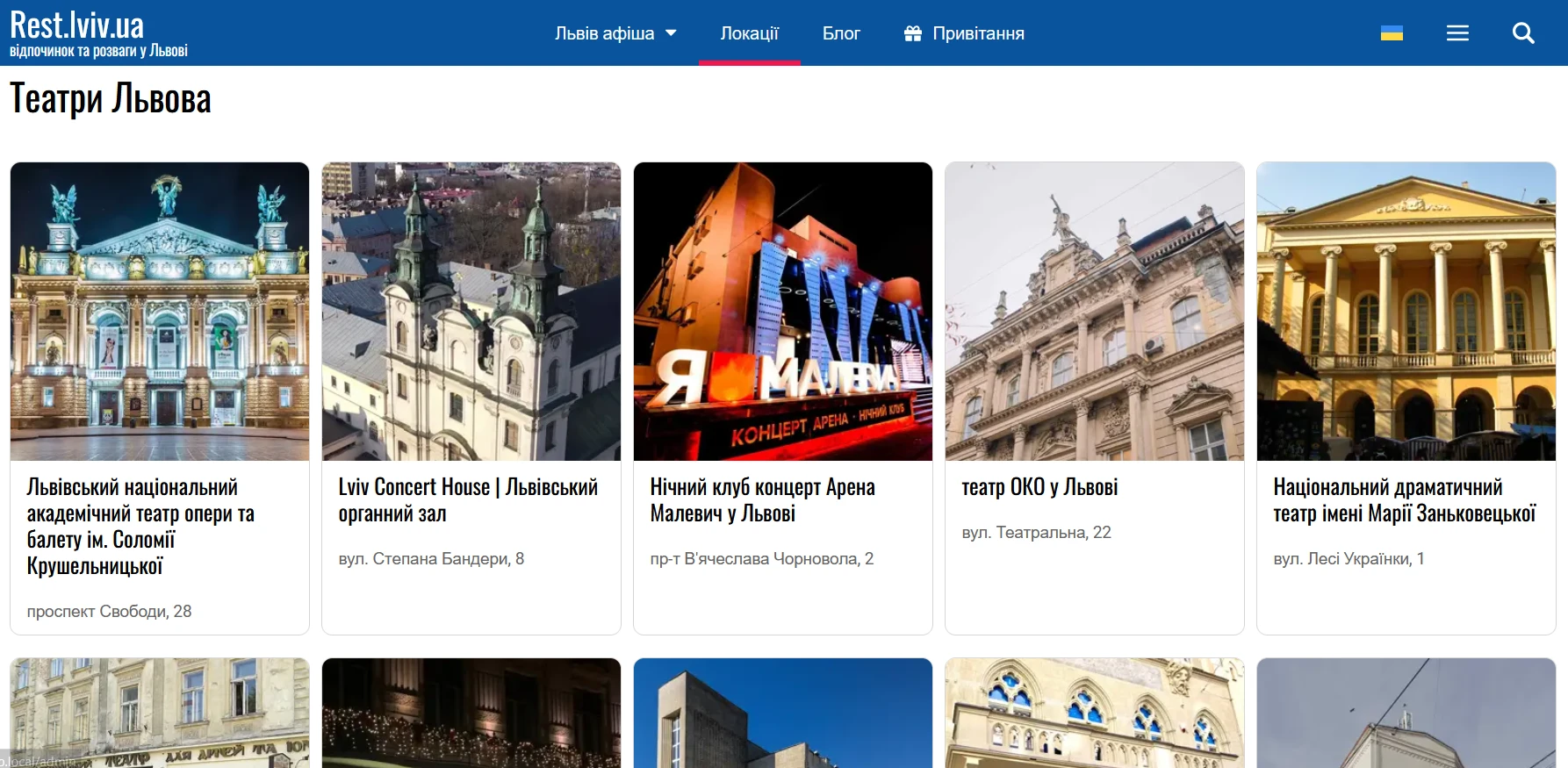Select the Локації tab

coord(750,33)
